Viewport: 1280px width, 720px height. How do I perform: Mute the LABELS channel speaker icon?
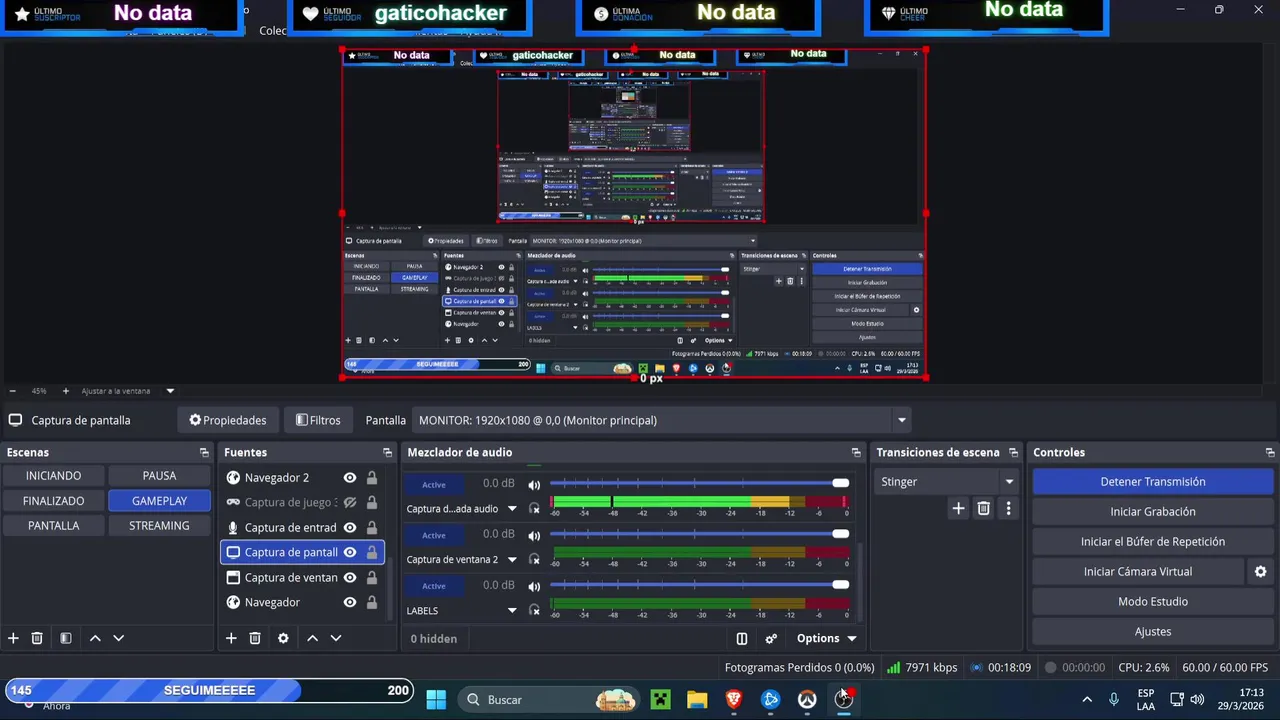click(534, 586)
